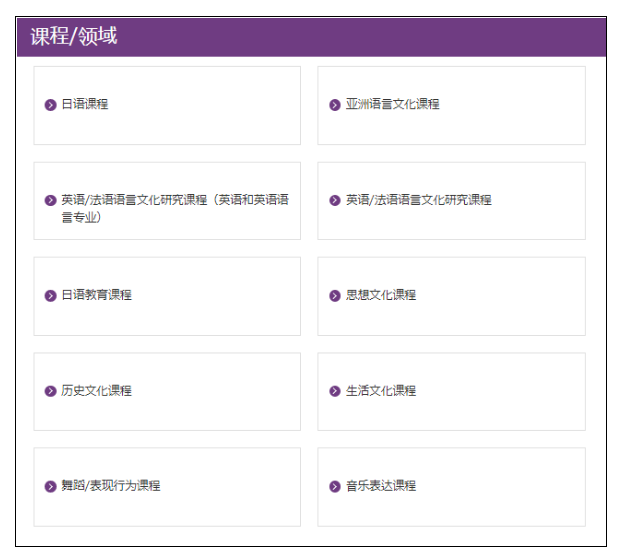Click the arrow icon beside 音乐表达课程
This screenshot has width=618, height=559.
tap(335, 486)
